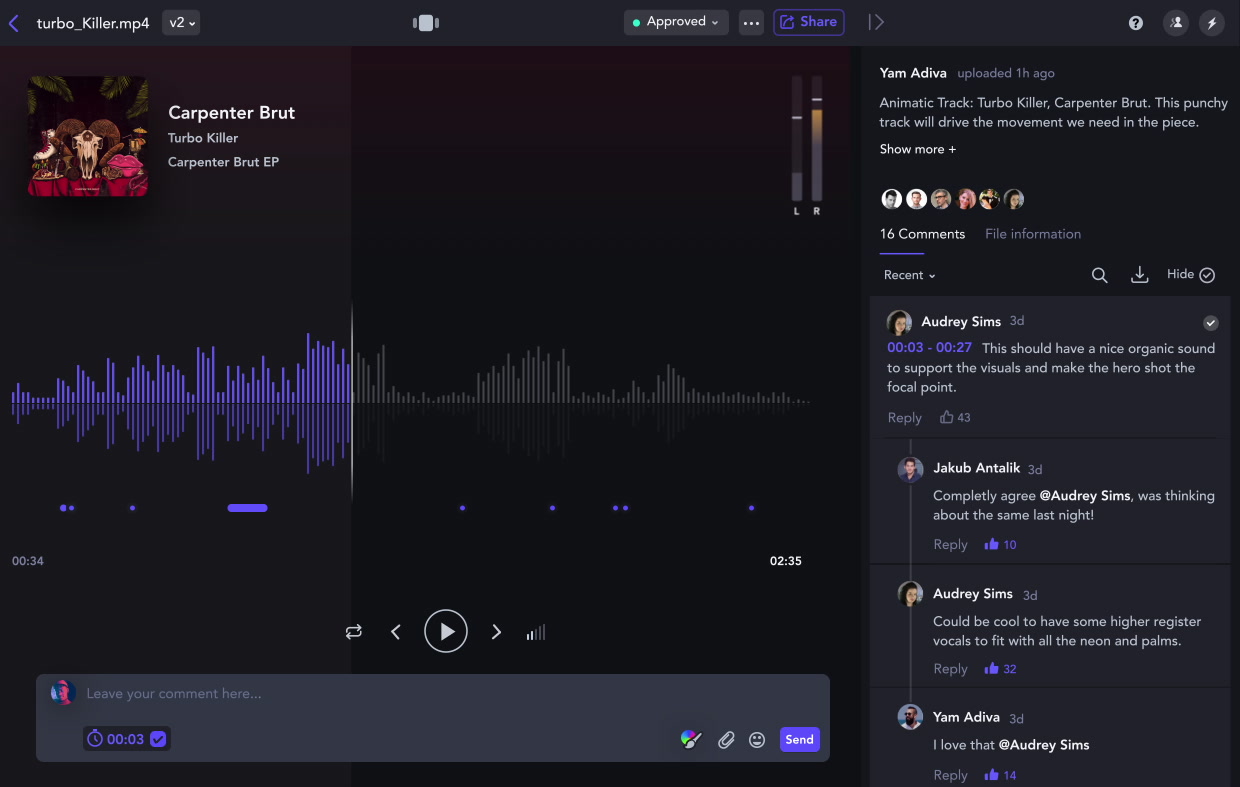Reply to Yam Adiva's comment
This screenshot has height=787, width=1240.
point(950,775)
